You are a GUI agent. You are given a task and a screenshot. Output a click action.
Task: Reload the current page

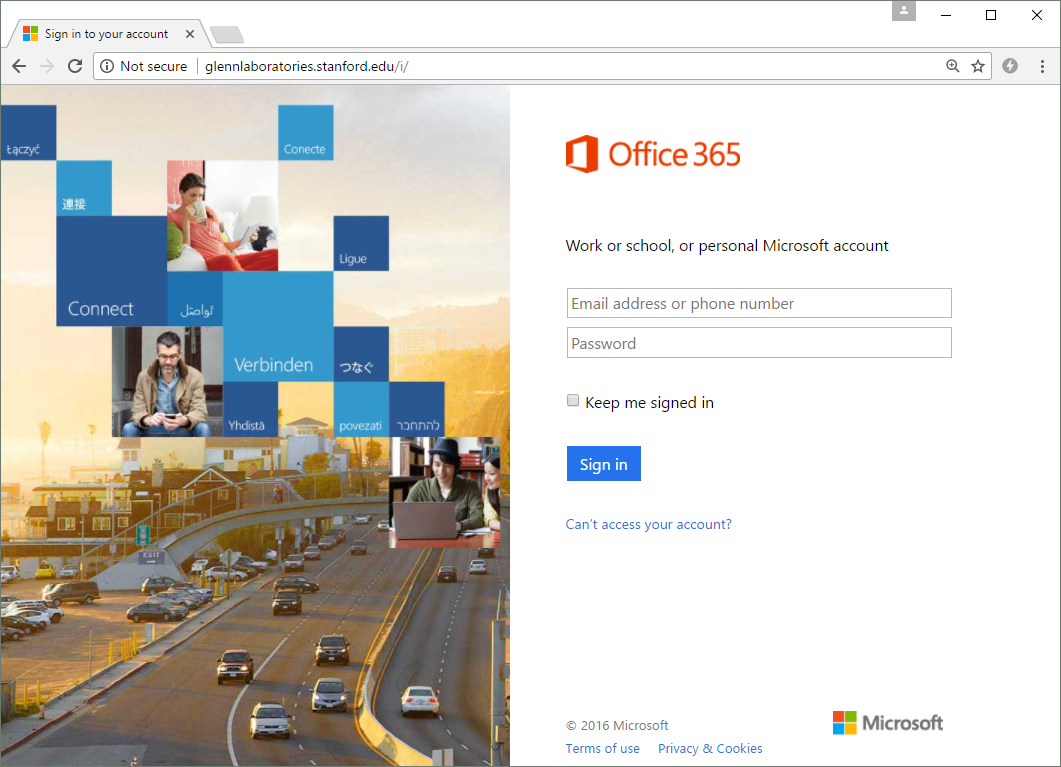coord(75,66)
